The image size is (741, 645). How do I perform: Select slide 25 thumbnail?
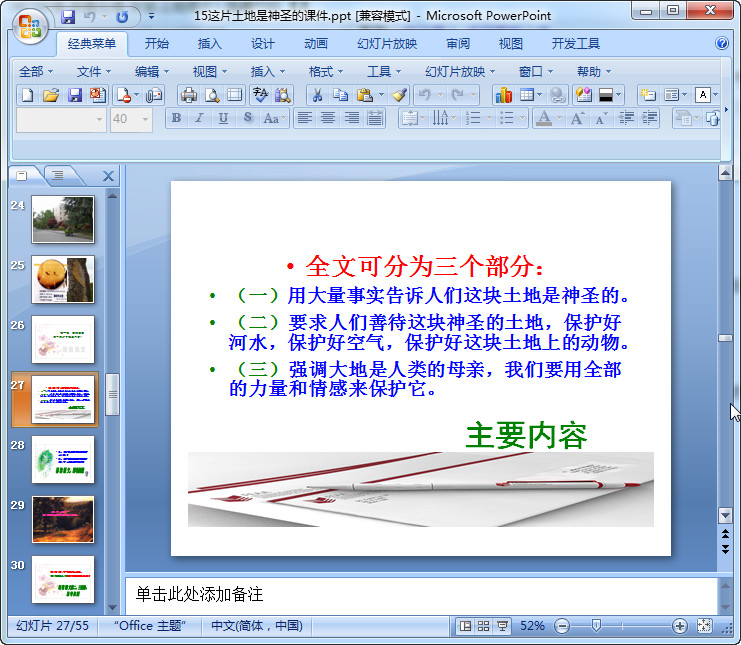[63, 279]
